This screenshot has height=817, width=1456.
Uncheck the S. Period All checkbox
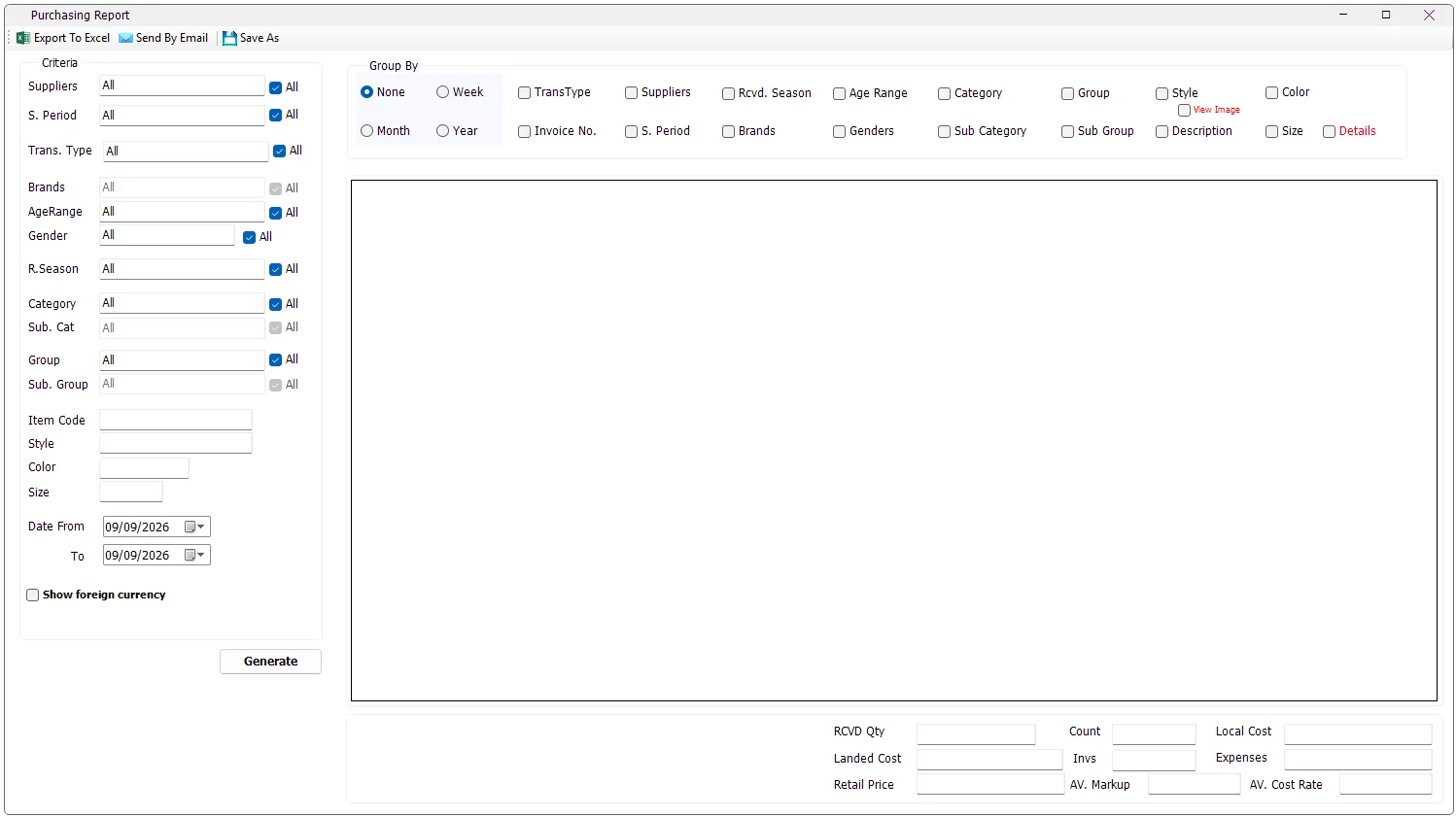click(x=275, y=116)
